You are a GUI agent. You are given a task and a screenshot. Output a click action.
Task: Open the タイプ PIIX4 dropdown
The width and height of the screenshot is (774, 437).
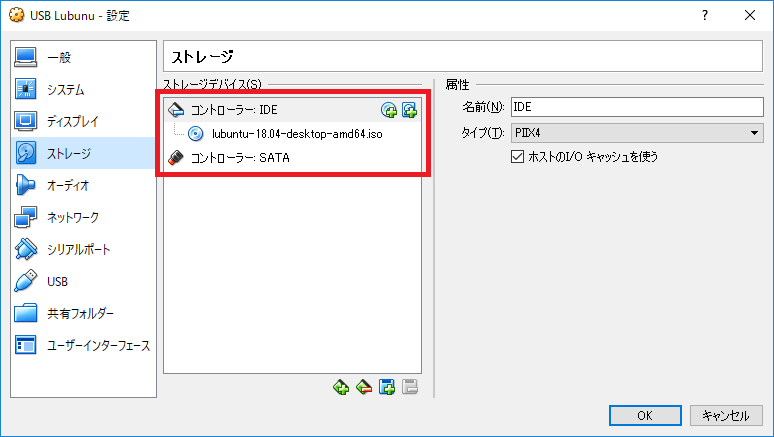637,133
